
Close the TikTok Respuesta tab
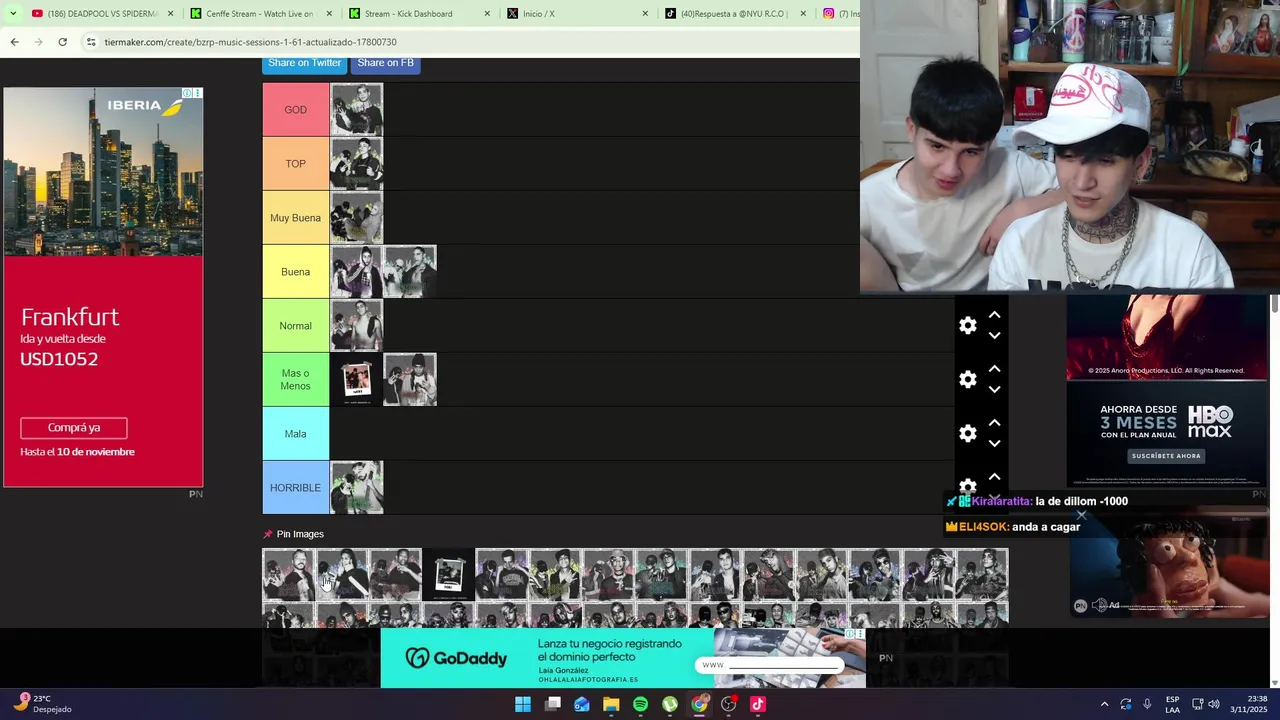click(x=803, y=14)
